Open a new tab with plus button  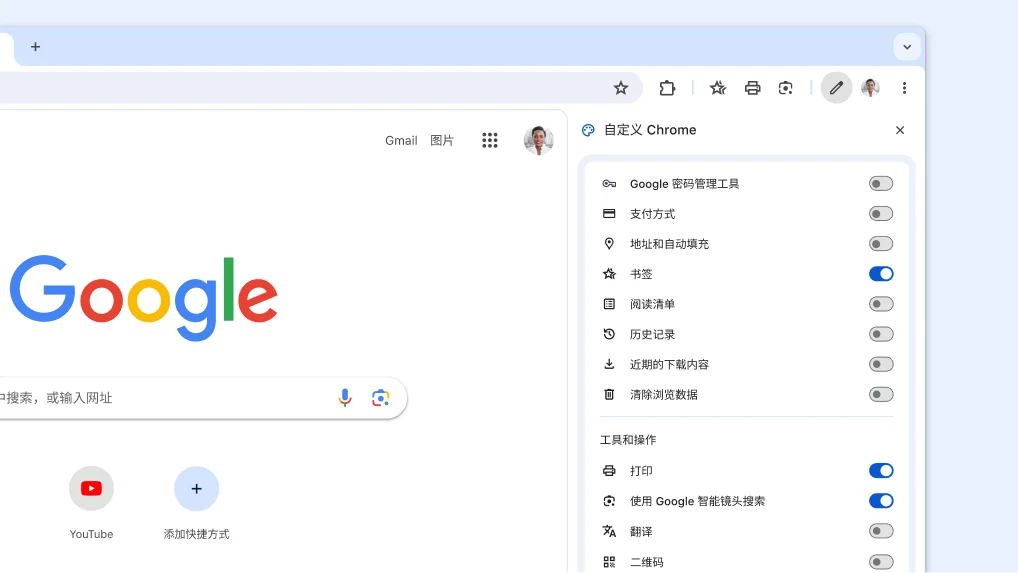click(36, 47)
